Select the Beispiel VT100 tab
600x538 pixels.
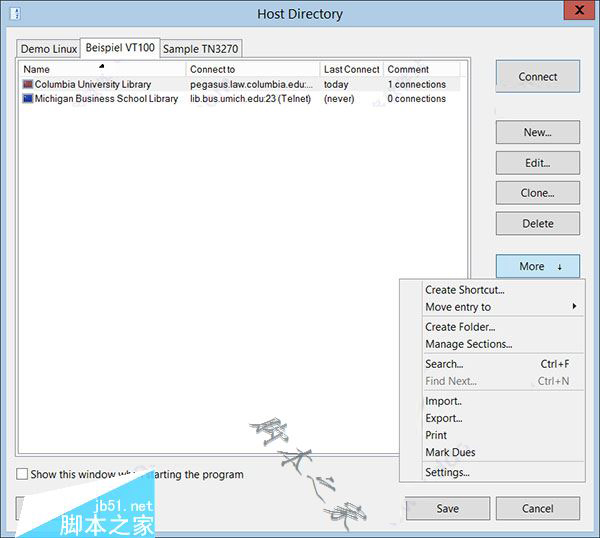[x=120, y=48]
